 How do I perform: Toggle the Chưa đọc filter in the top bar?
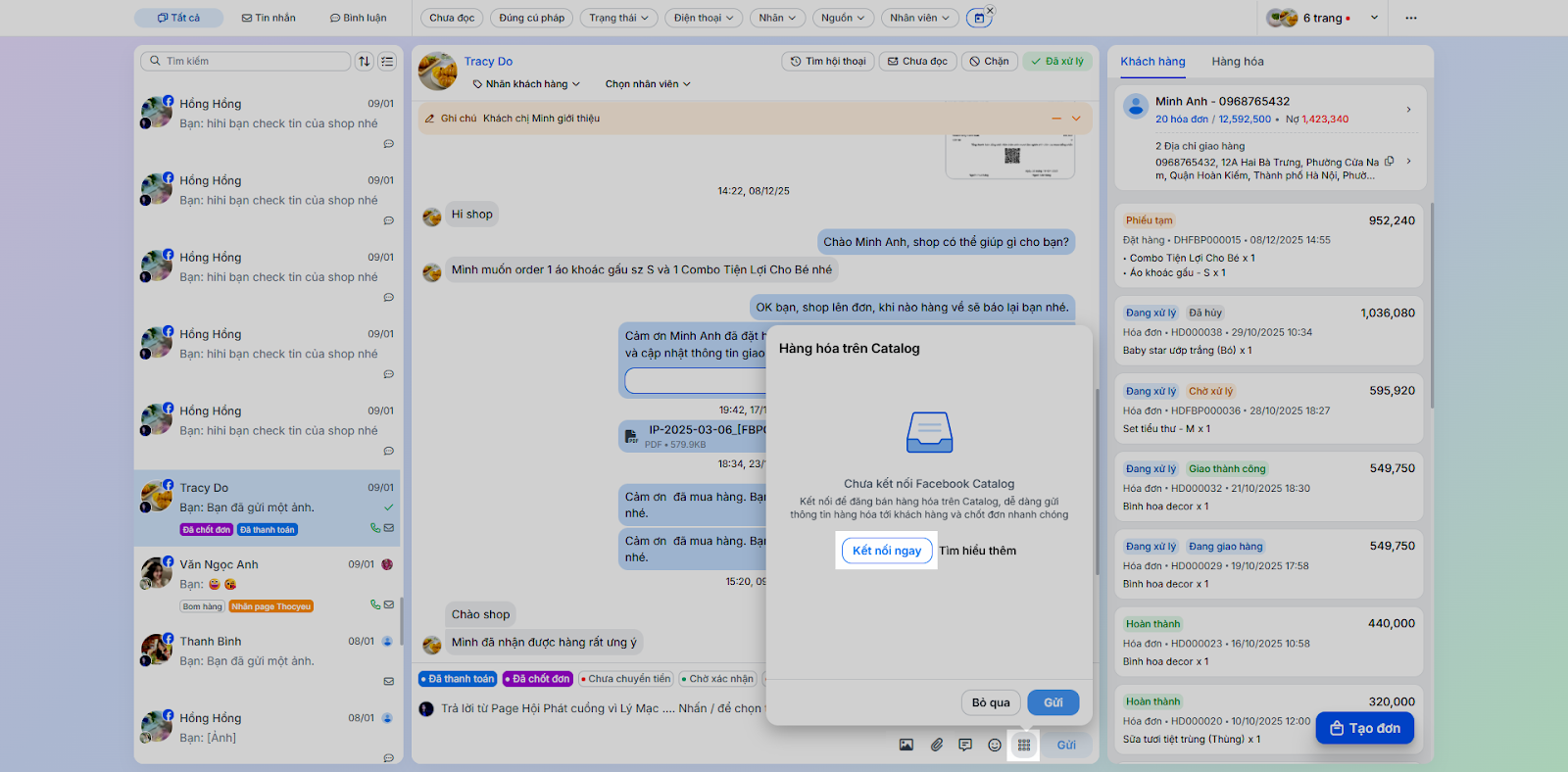(452, 18)
